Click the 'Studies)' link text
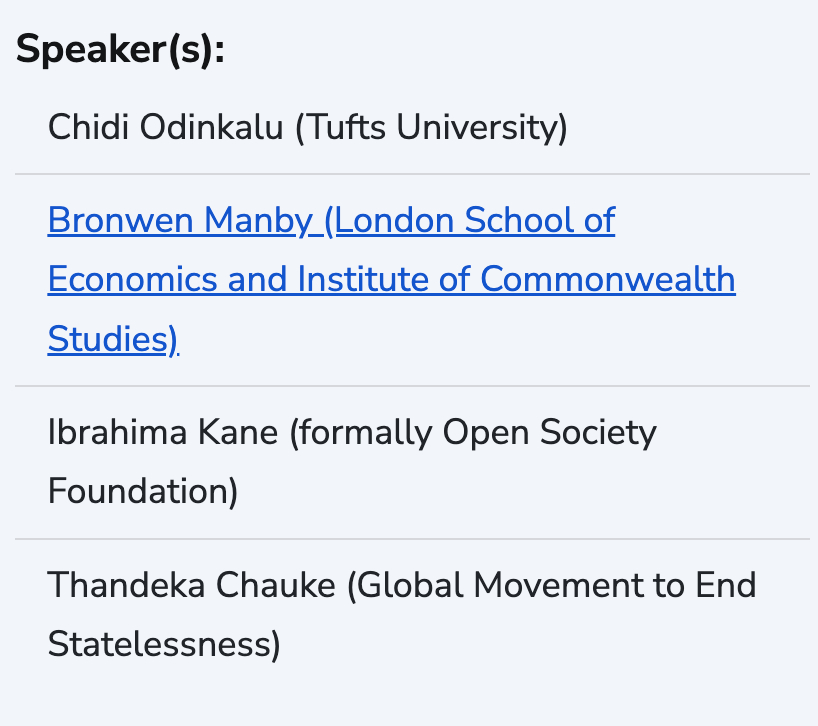Image resolution: width=818 pixels, height=726 pixels. click(112, 340)
